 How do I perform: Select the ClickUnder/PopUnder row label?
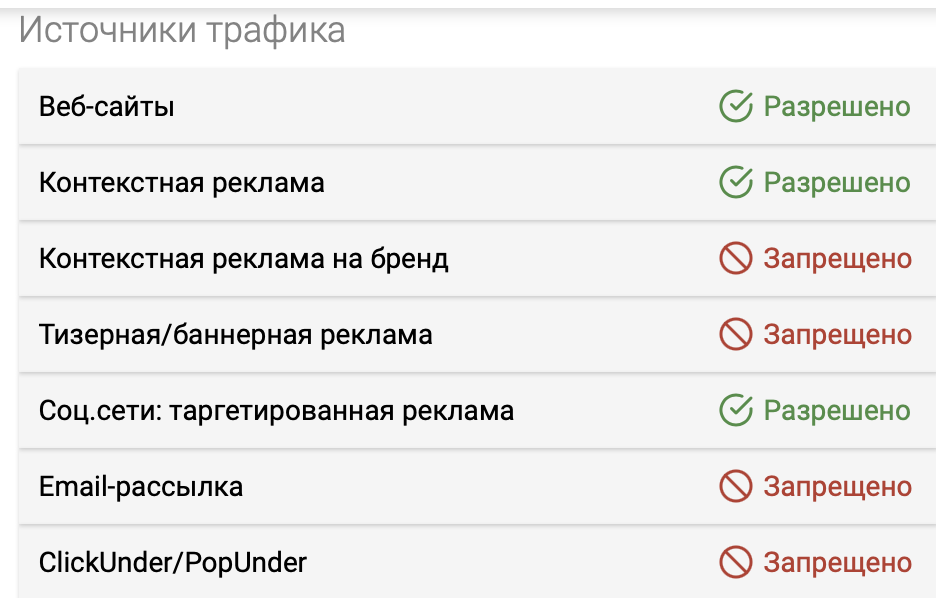pyautogui.click(x=173, y=563)
